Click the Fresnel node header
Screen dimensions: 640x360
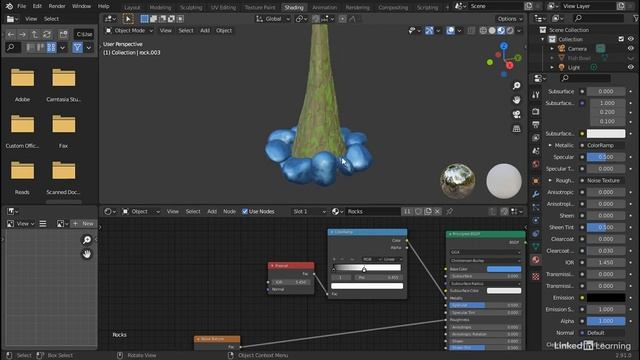tap(291, 266)
